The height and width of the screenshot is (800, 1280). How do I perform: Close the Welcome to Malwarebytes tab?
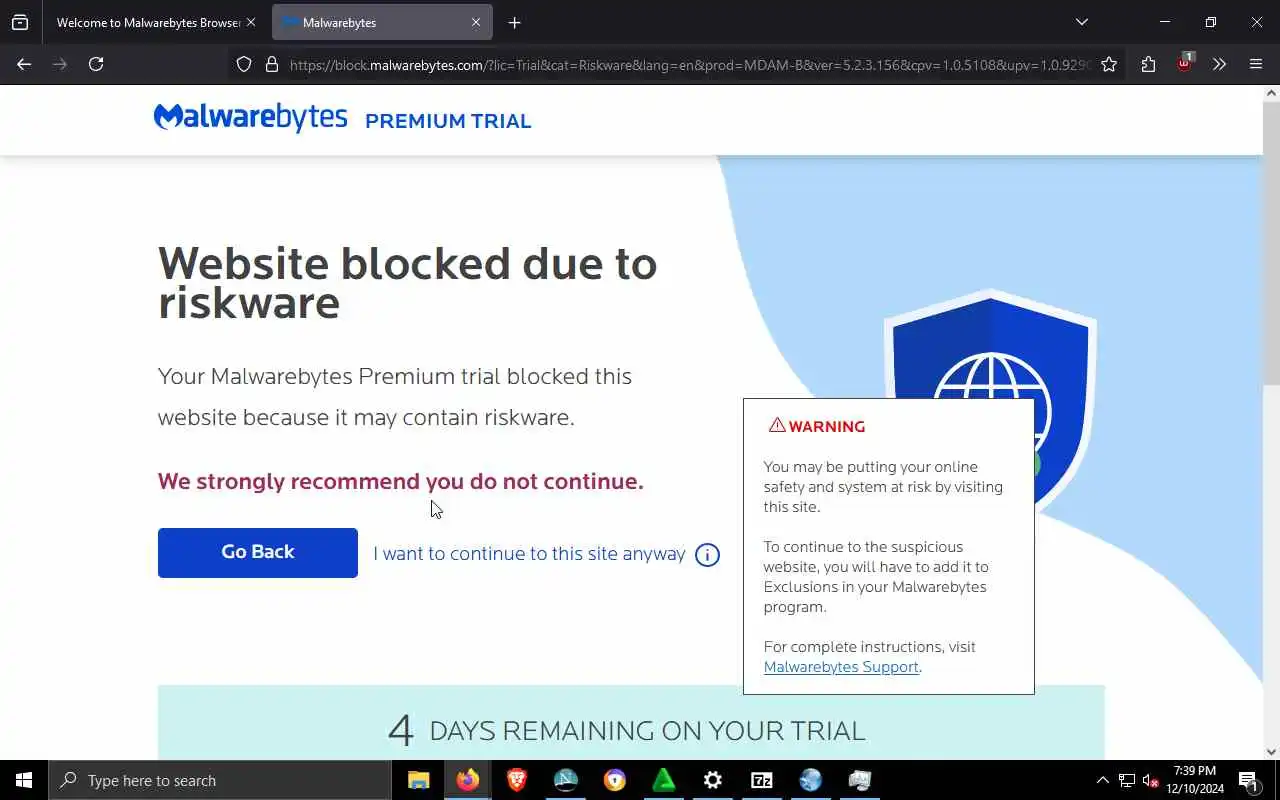pyautogui.click(x=251, y=22)
